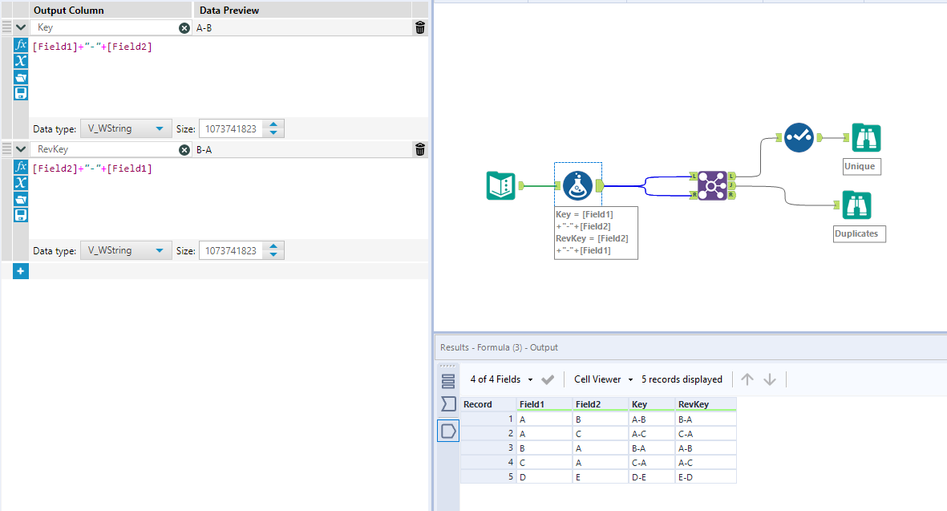Clear the RevKey output column name
The height and width of the screenshot is (511, 947).
pyautogui.click(x=184, y=150)
